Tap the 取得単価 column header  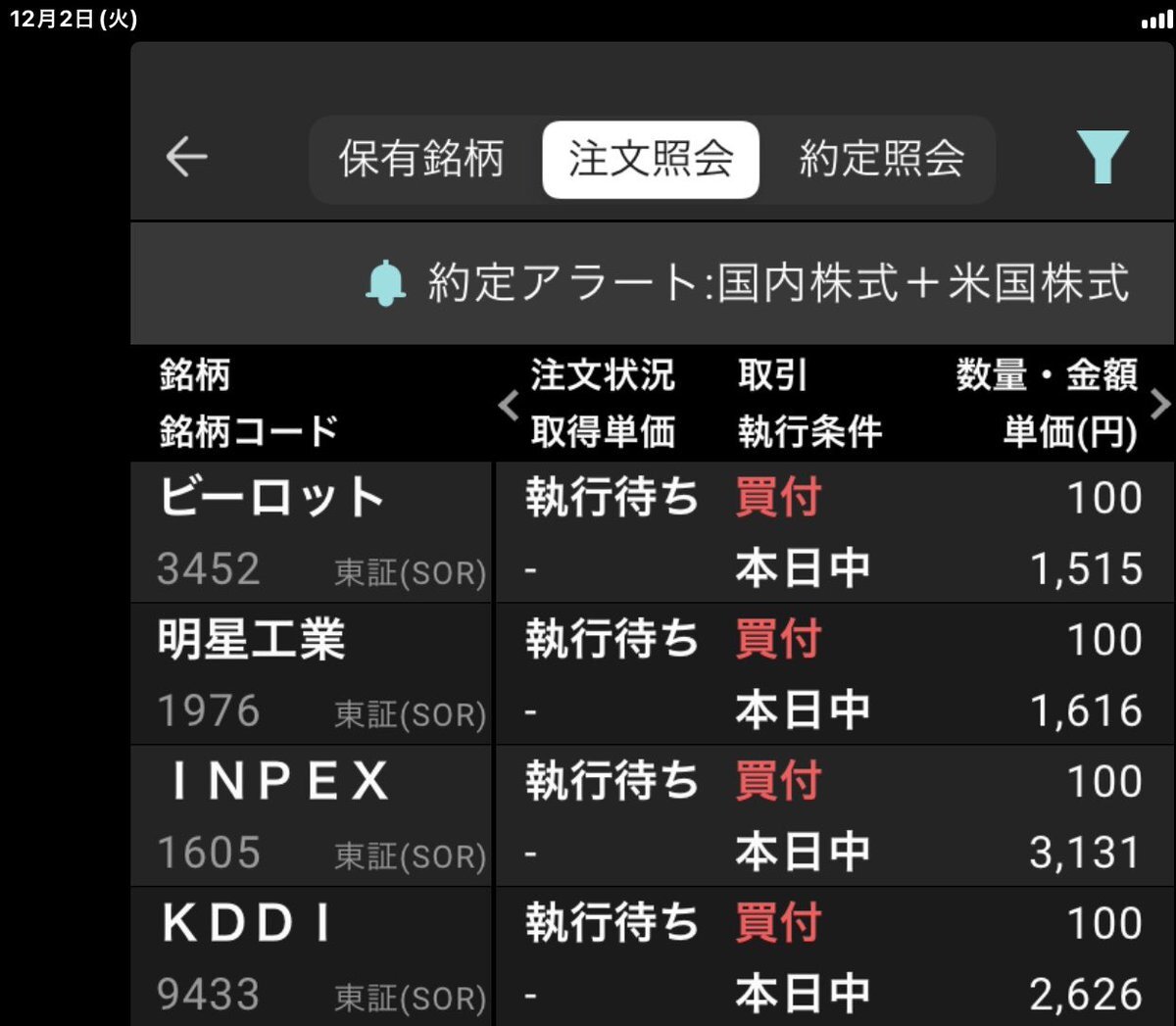[603, 431]
